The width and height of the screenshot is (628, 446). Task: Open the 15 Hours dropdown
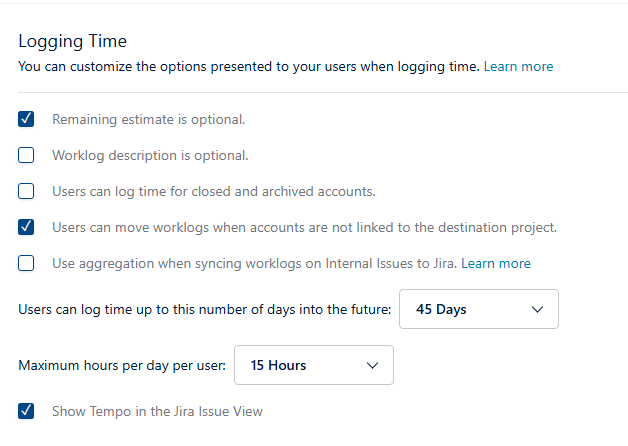click(313, 365)
